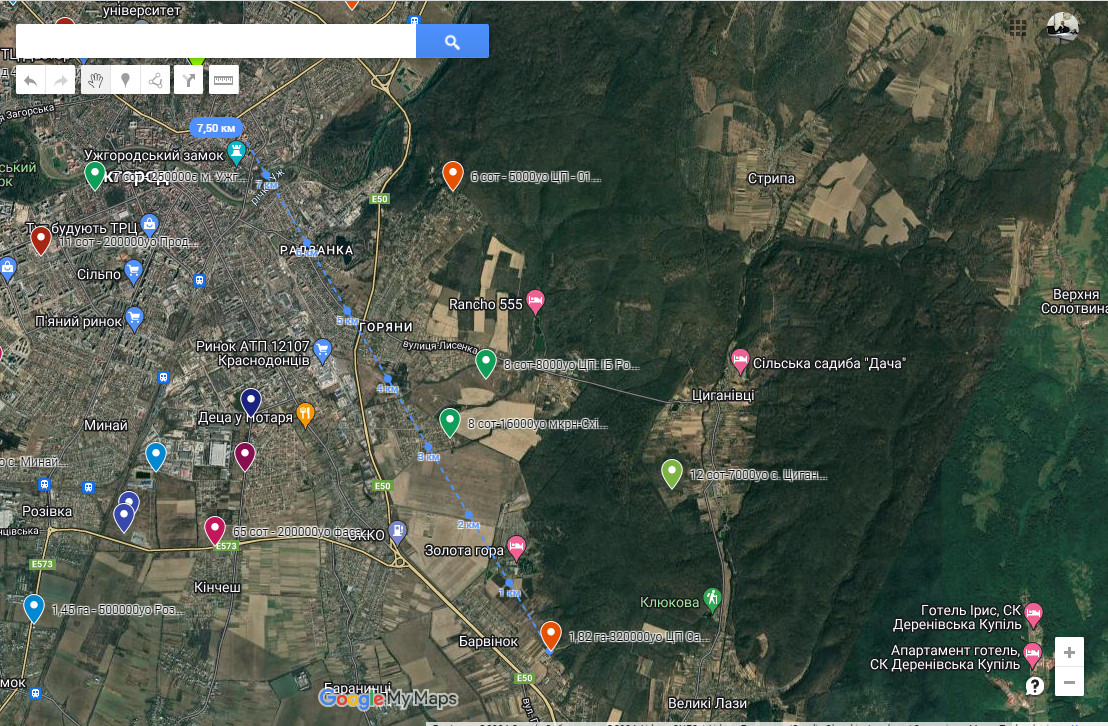Open the help question mark icon
The width and height of the screenshot is (1108, 726).
[1035, 686]
